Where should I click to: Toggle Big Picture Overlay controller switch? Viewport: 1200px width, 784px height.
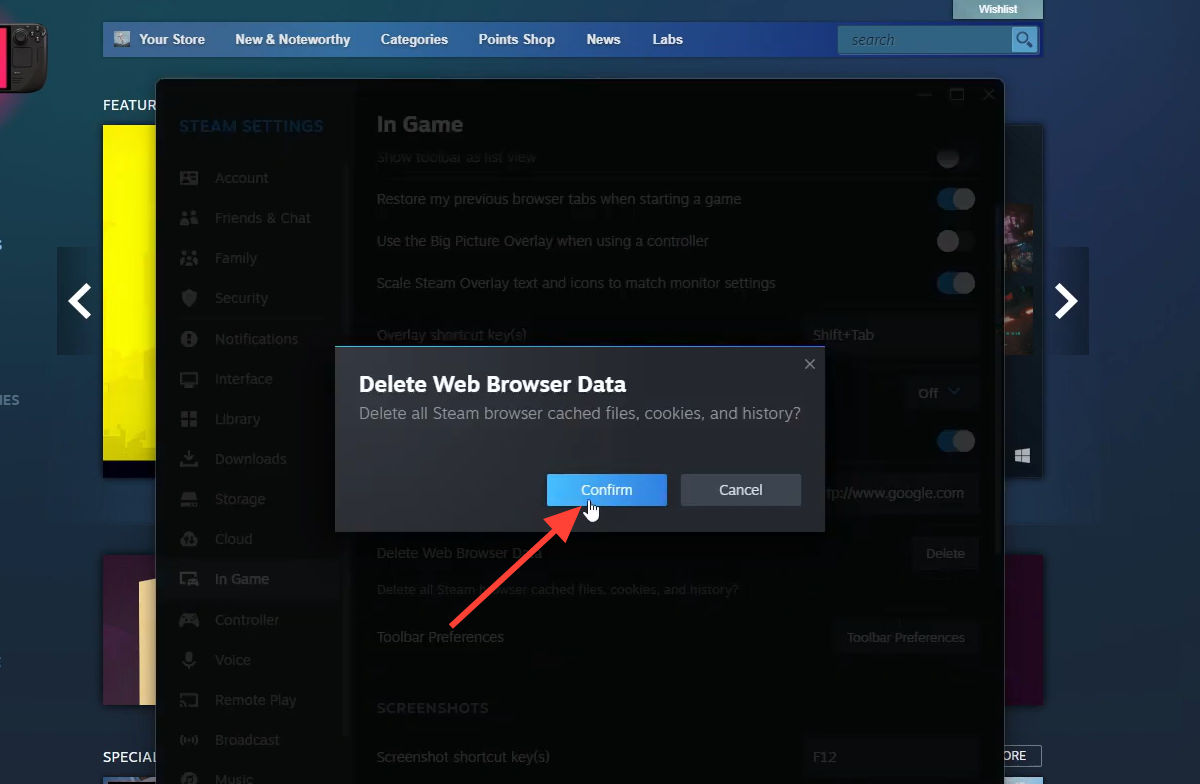(956, 241)
